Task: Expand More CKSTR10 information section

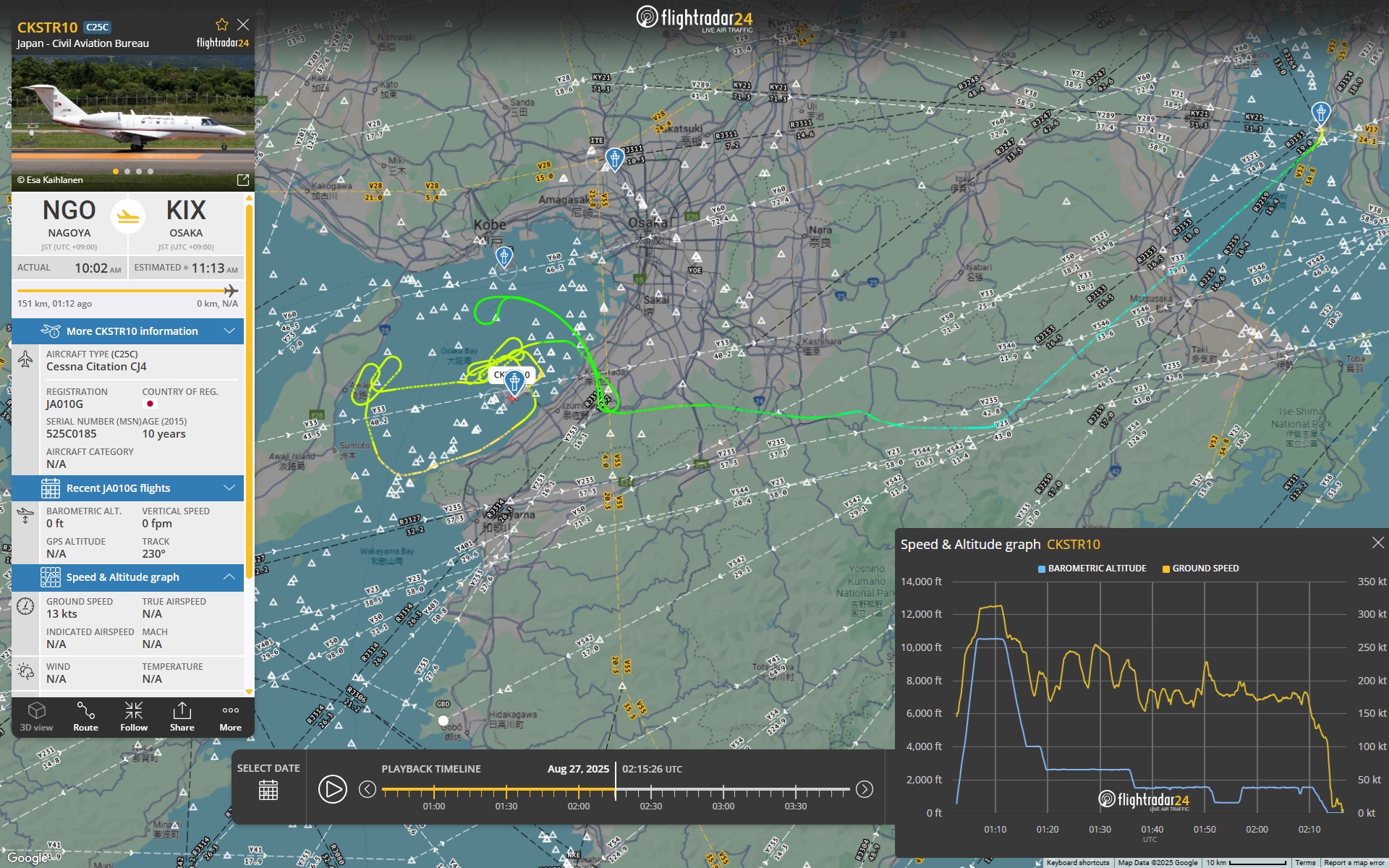Action: 128,331
